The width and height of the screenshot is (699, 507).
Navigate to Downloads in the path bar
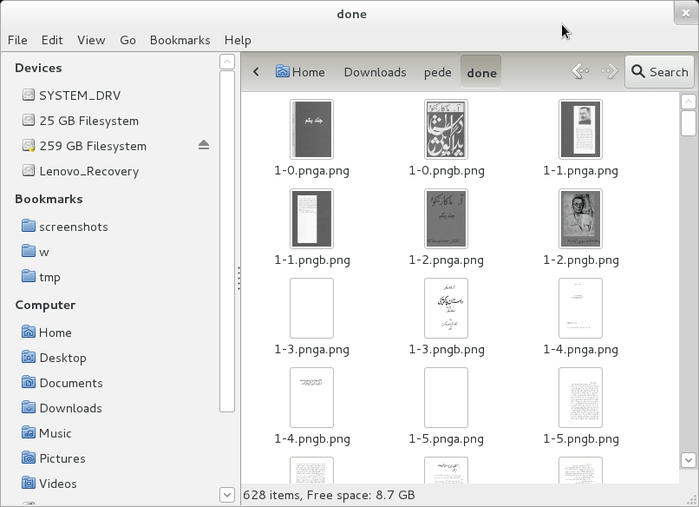pos(375,72)
